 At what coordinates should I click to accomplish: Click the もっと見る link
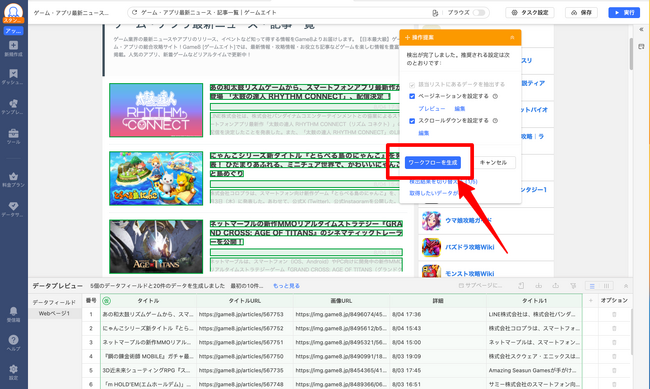point(286,286)
